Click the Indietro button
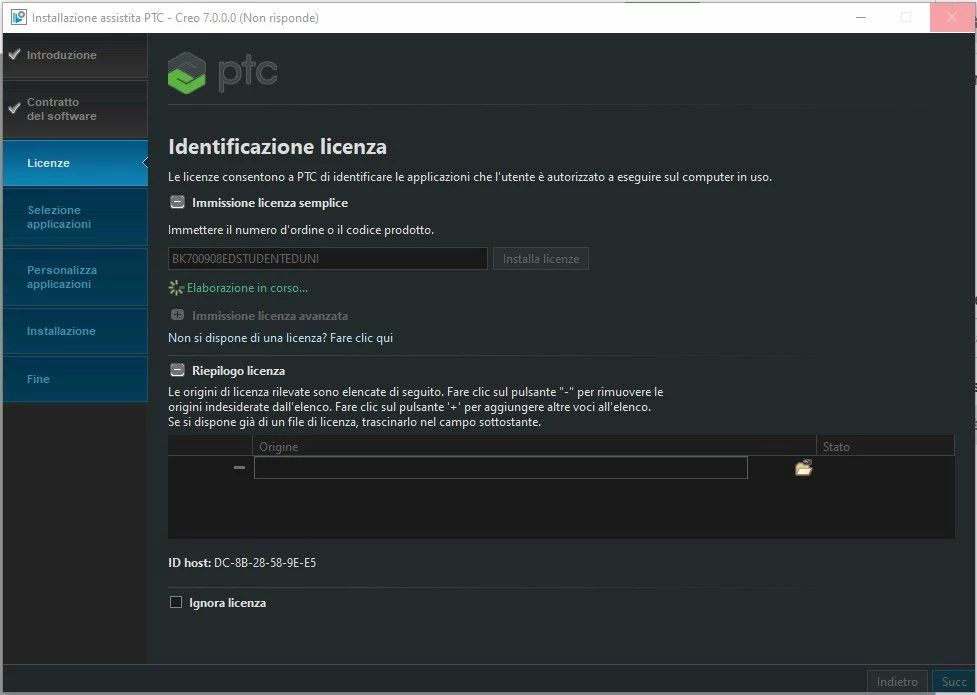 pos(897,682)
